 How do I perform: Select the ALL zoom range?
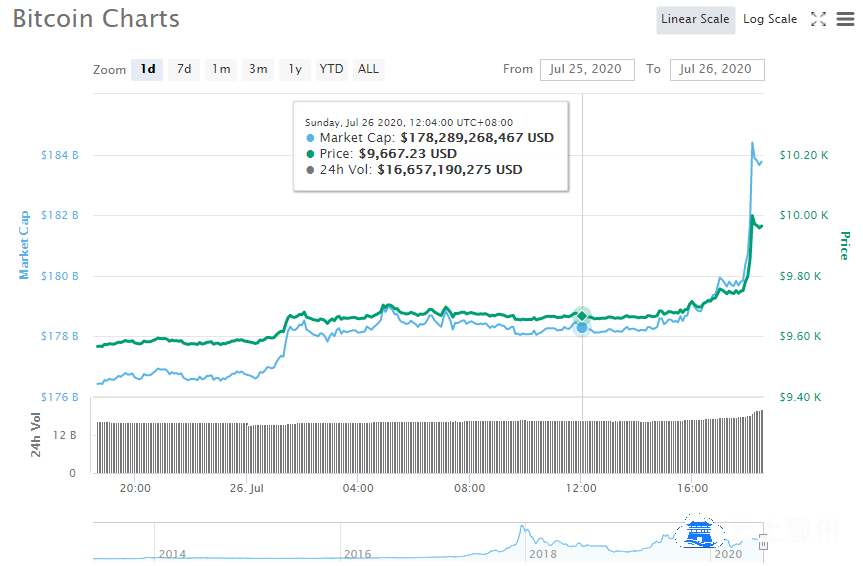[368, 69]
